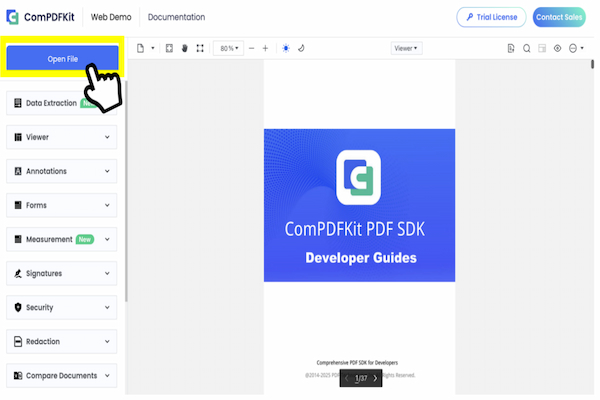Expand the Measurement sidebar section
600x400 pixels.
[62, 239]
